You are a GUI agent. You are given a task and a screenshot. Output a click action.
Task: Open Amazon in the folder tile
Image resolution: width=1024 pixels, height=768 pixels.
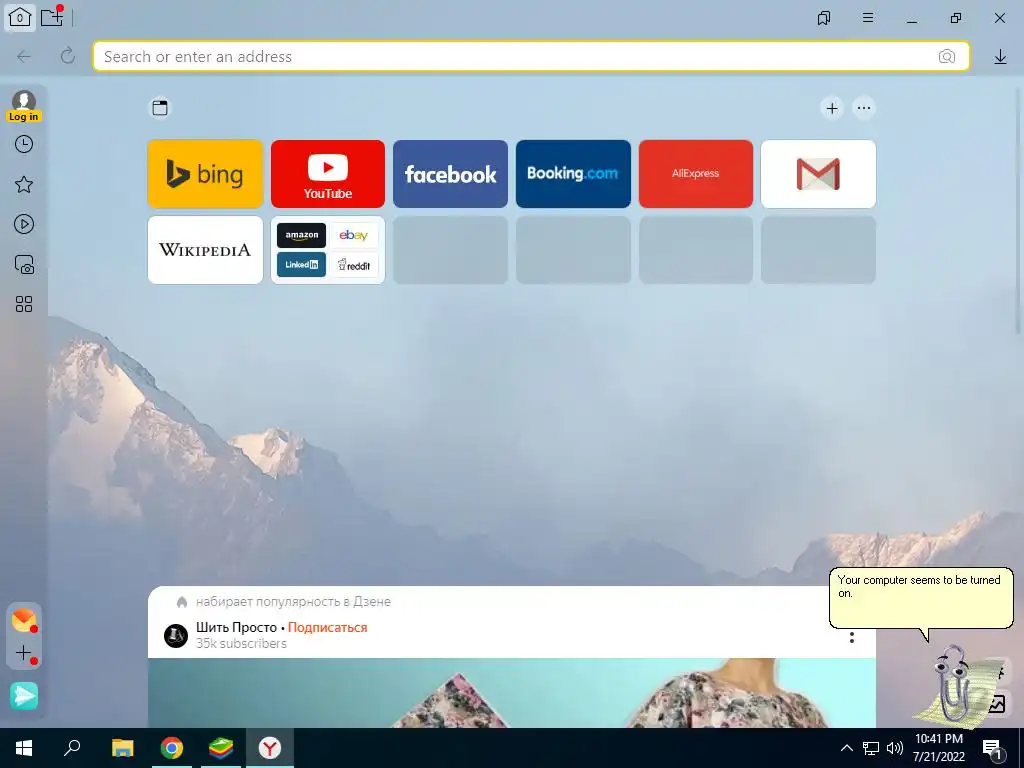pyautogui.click(x=301, y=235)
